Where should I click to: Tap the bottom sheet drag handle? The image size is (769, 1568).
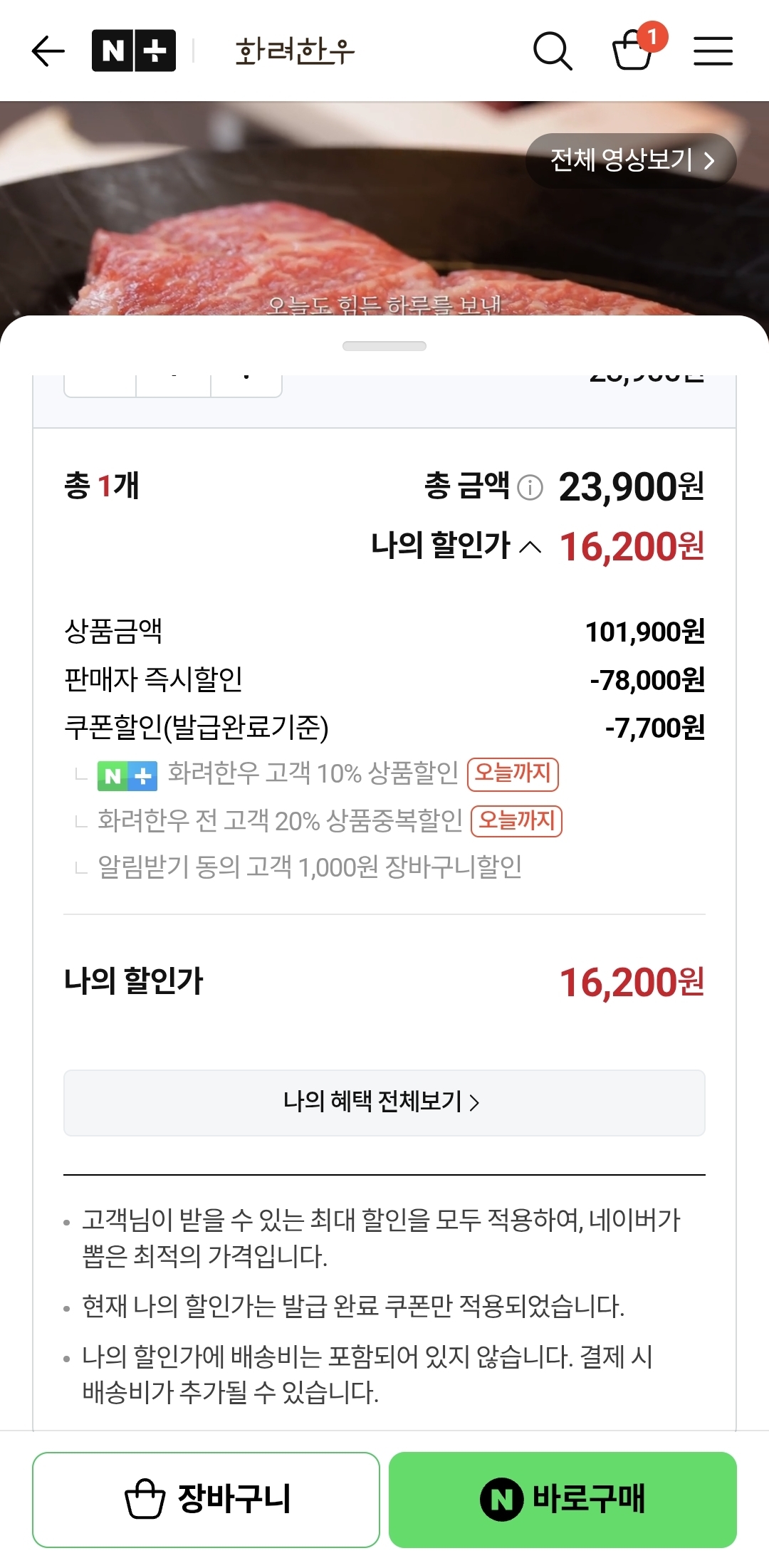(384, 346)
